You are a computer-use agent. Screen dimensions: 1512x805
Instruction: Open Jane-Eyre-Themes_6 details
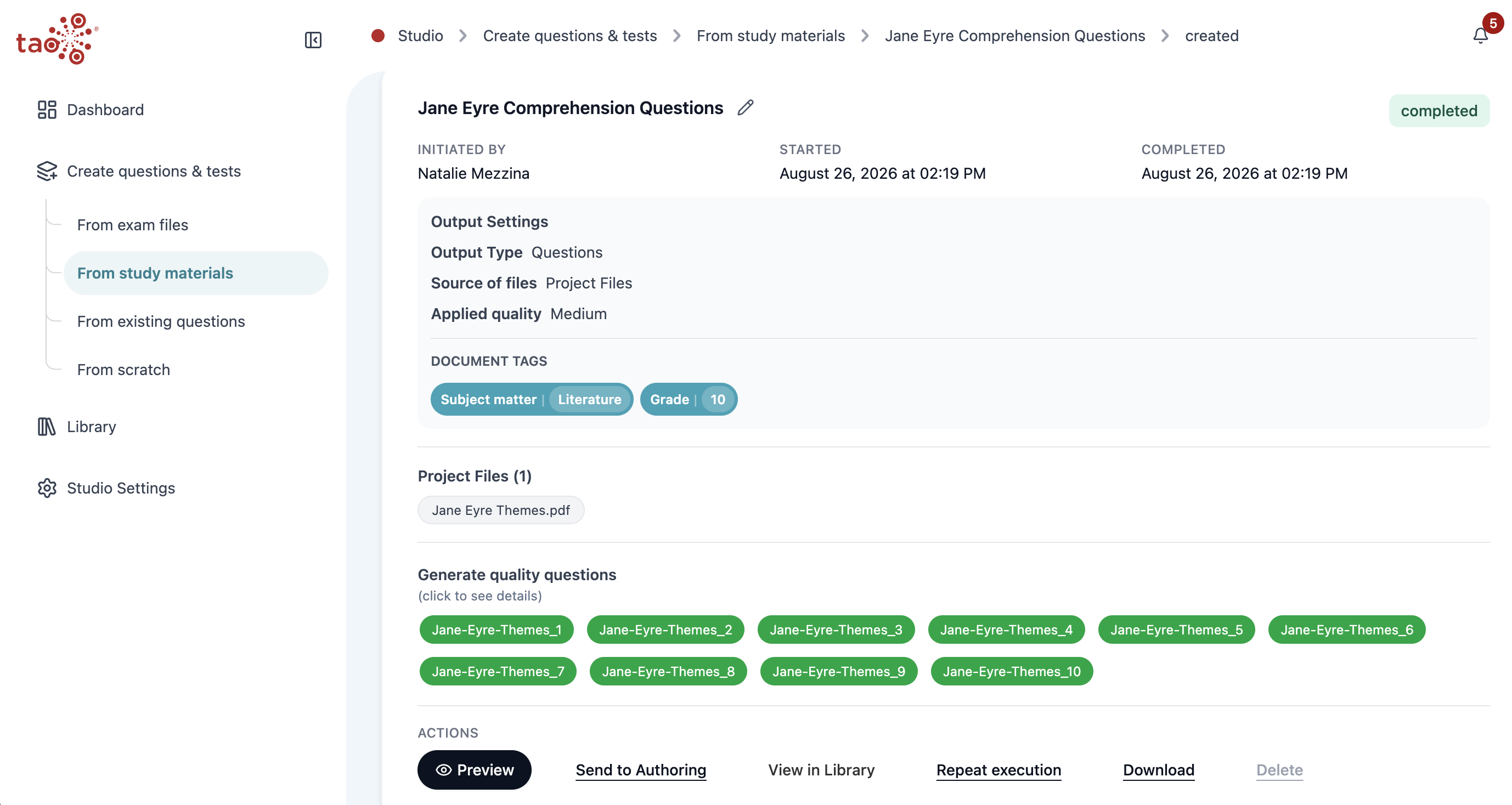click(1346, 630)
